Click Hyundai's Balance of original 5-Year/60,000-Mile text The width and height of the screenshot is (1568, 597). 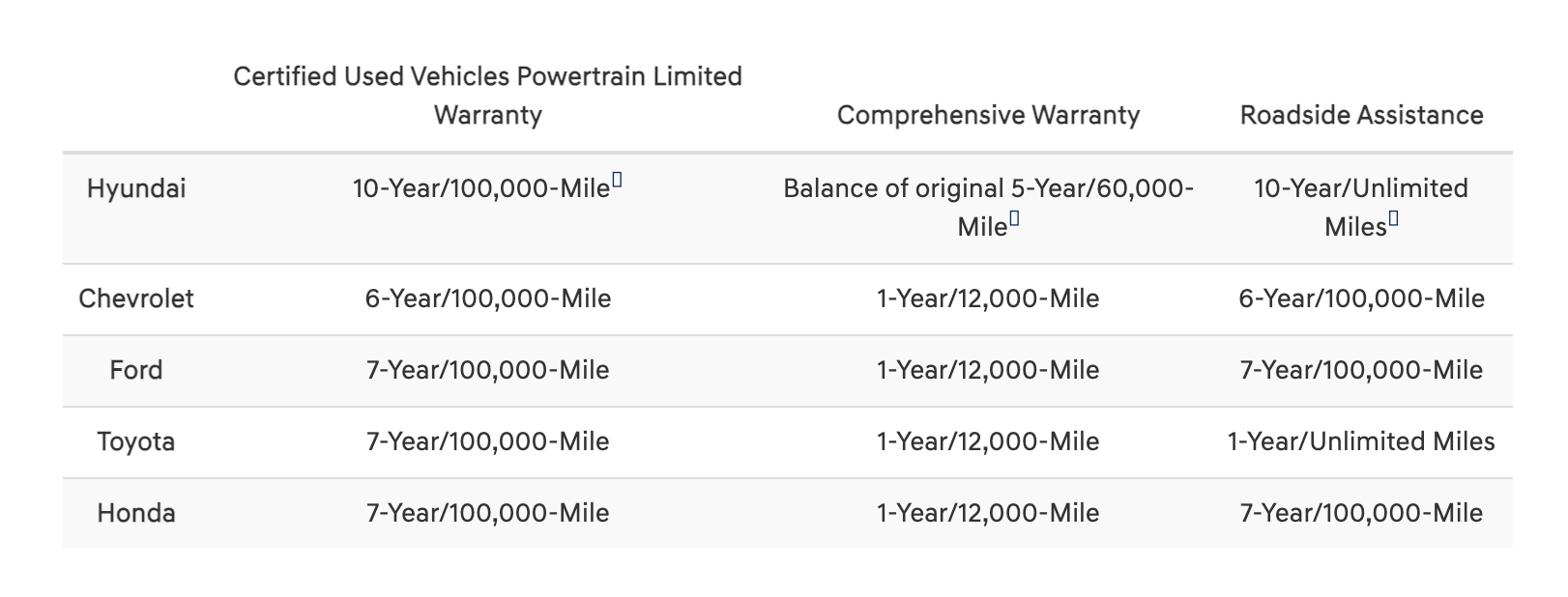coord(988,188)
